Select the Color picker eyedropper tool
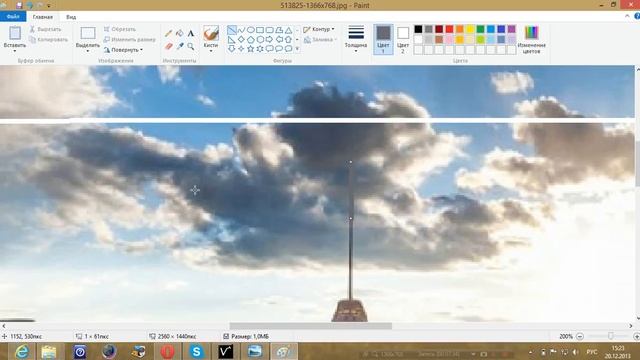 [180, 47]
